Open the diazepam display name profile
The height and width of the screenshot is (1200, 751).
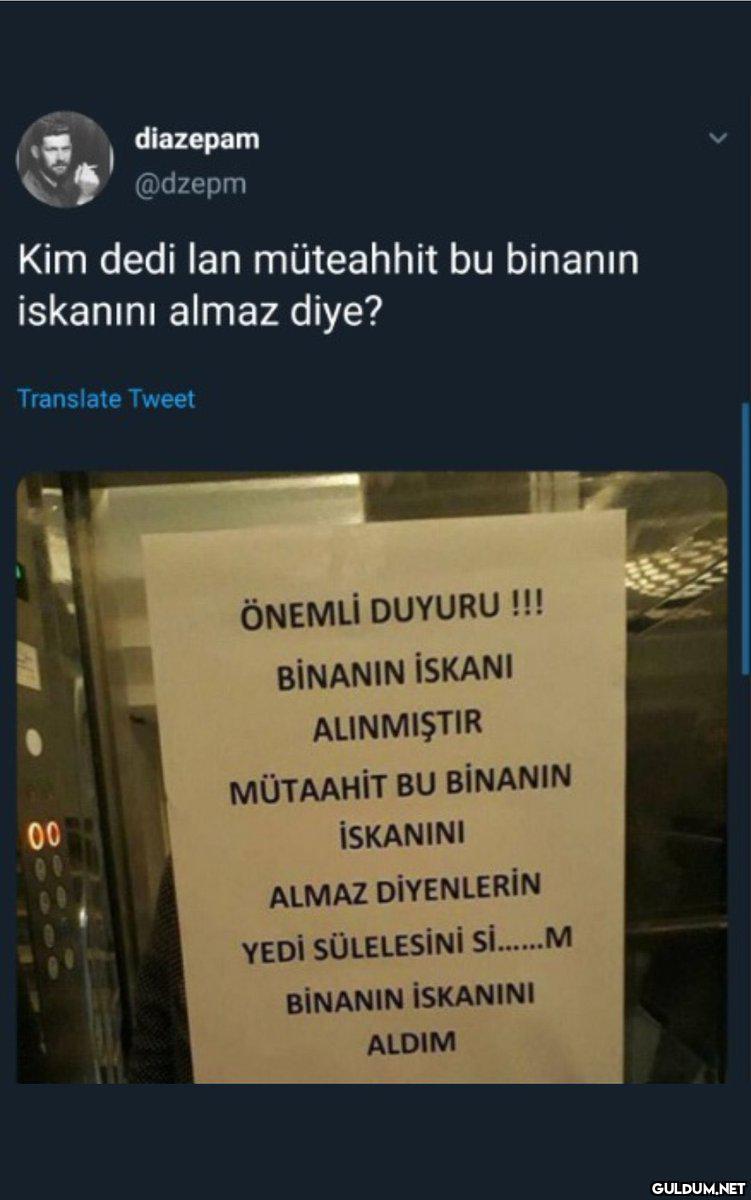tap(197, 140)
